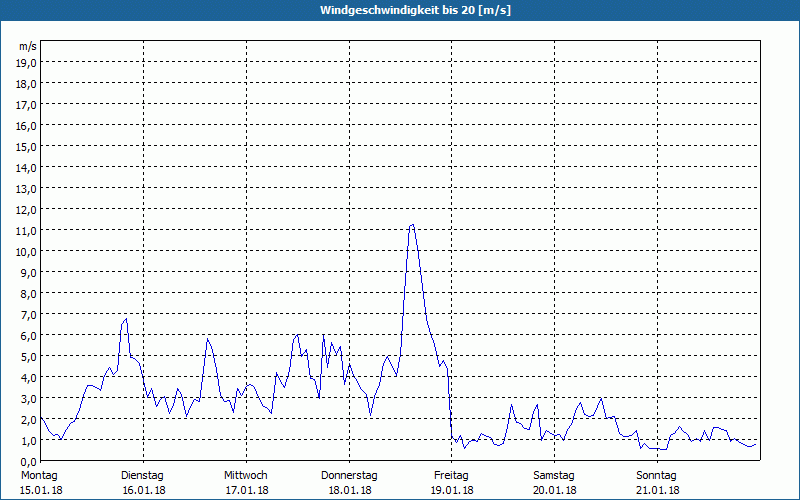
Task: Click the '1,0' axis value
Action: click(x=29, y=441)
